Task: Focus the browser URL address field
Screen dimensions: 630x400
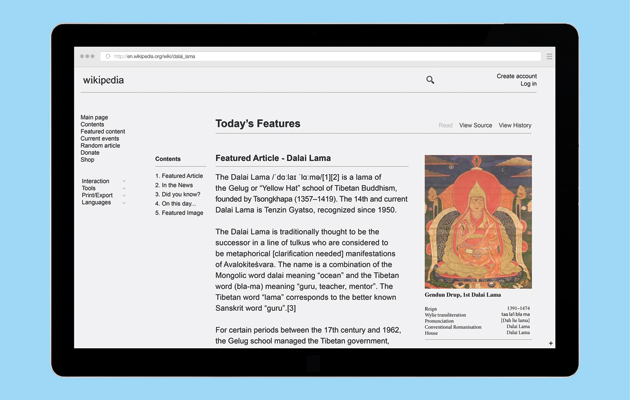Action: 321,56
